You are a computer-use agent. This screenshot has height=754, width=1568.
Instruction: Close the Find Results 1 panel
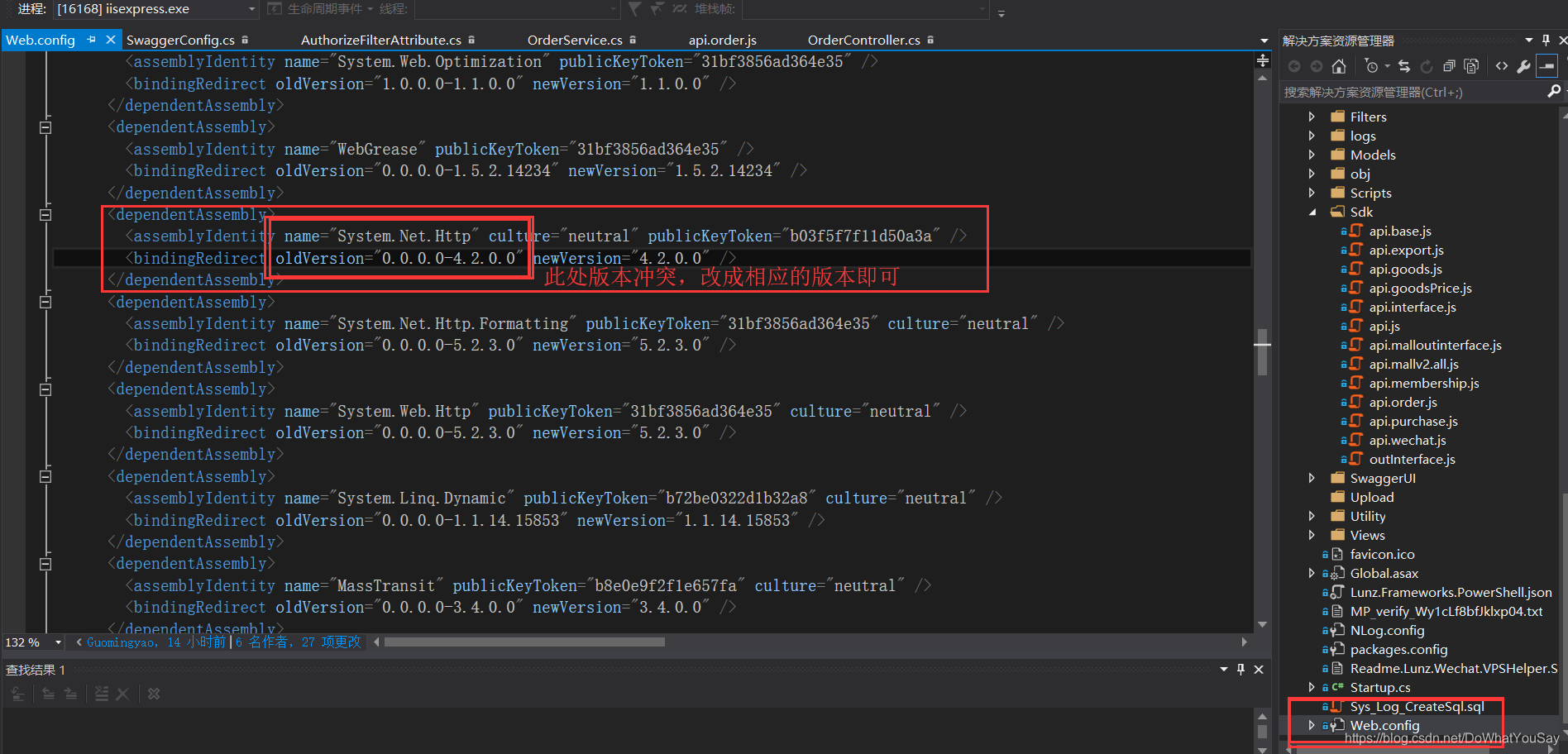(x=1259, y=670)
